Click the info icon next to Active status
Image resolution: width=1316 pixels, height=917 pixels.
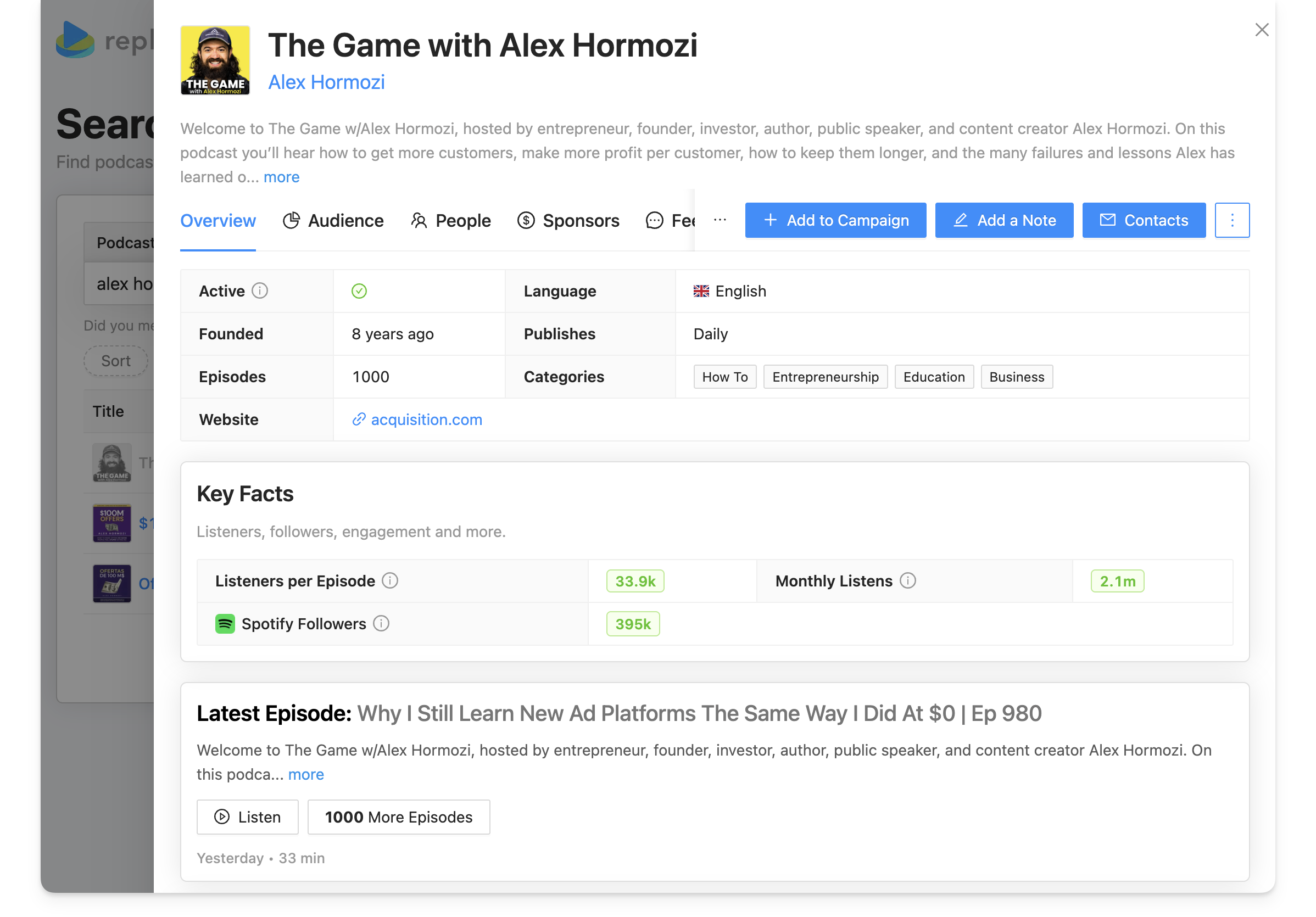point(261,290)
